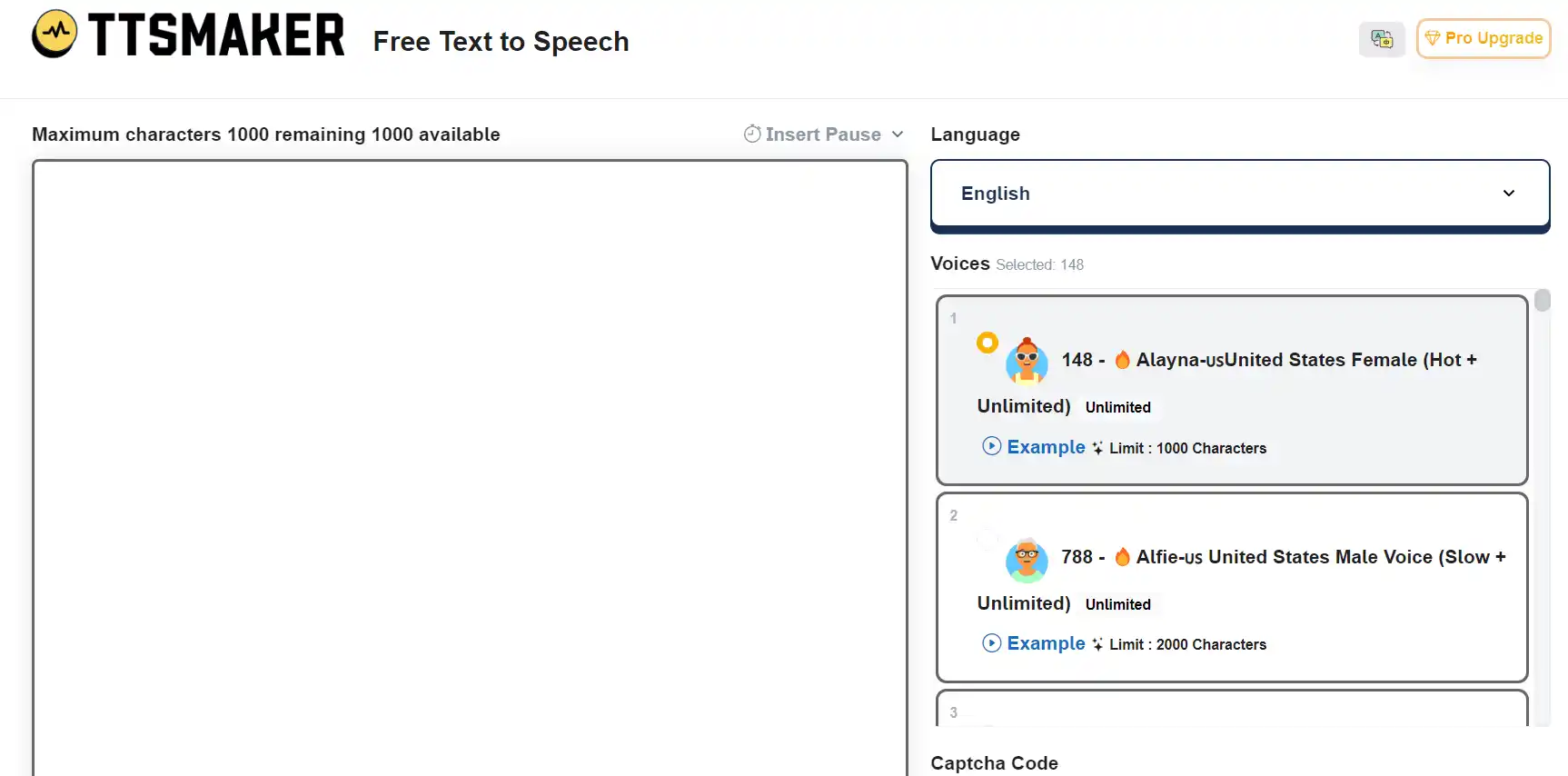The height and width of the screenshot is (776, 1568).
Task: Open the translation tool icon near Pro Upgrade
Action: pyautogui.click(x=1382, y=38)
